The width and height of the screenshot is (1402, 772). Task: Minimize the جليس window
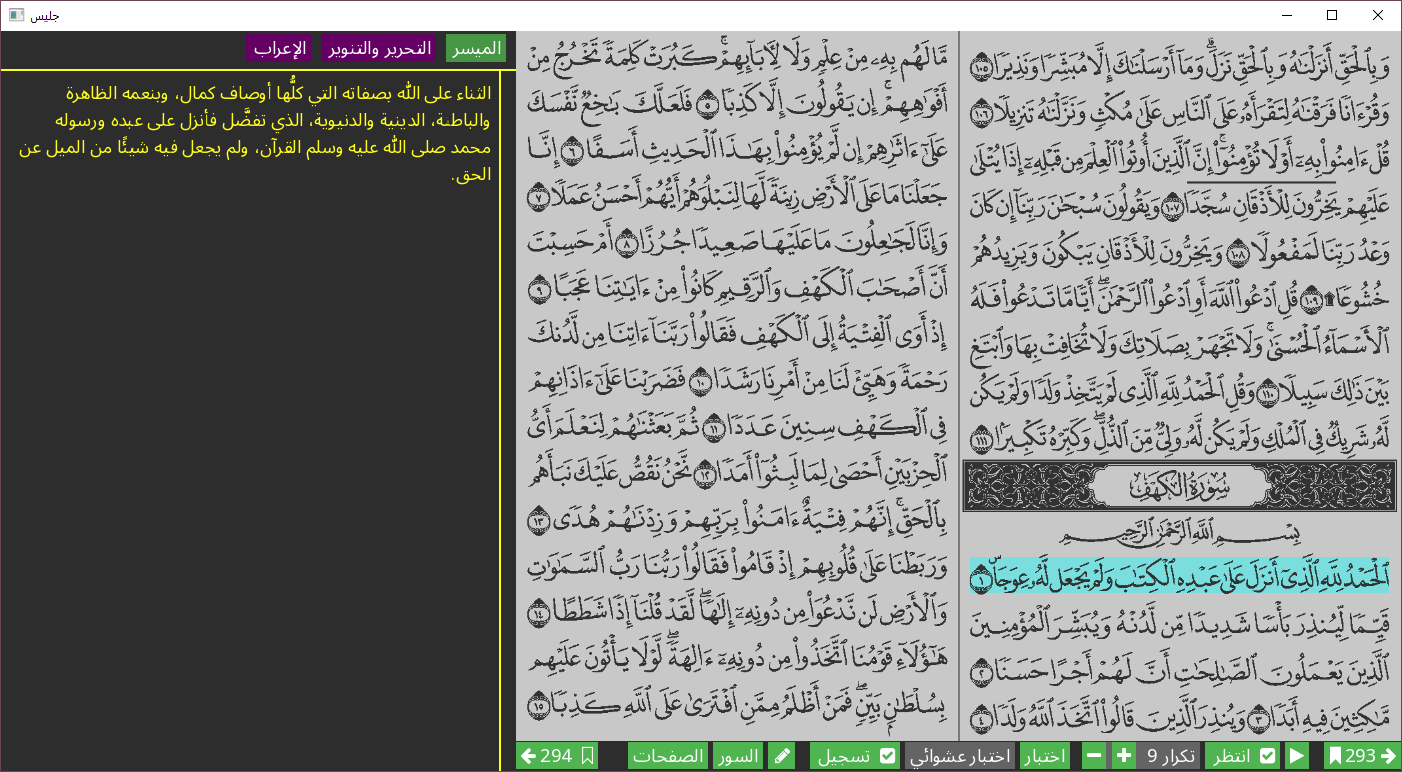coord(1286,15)
